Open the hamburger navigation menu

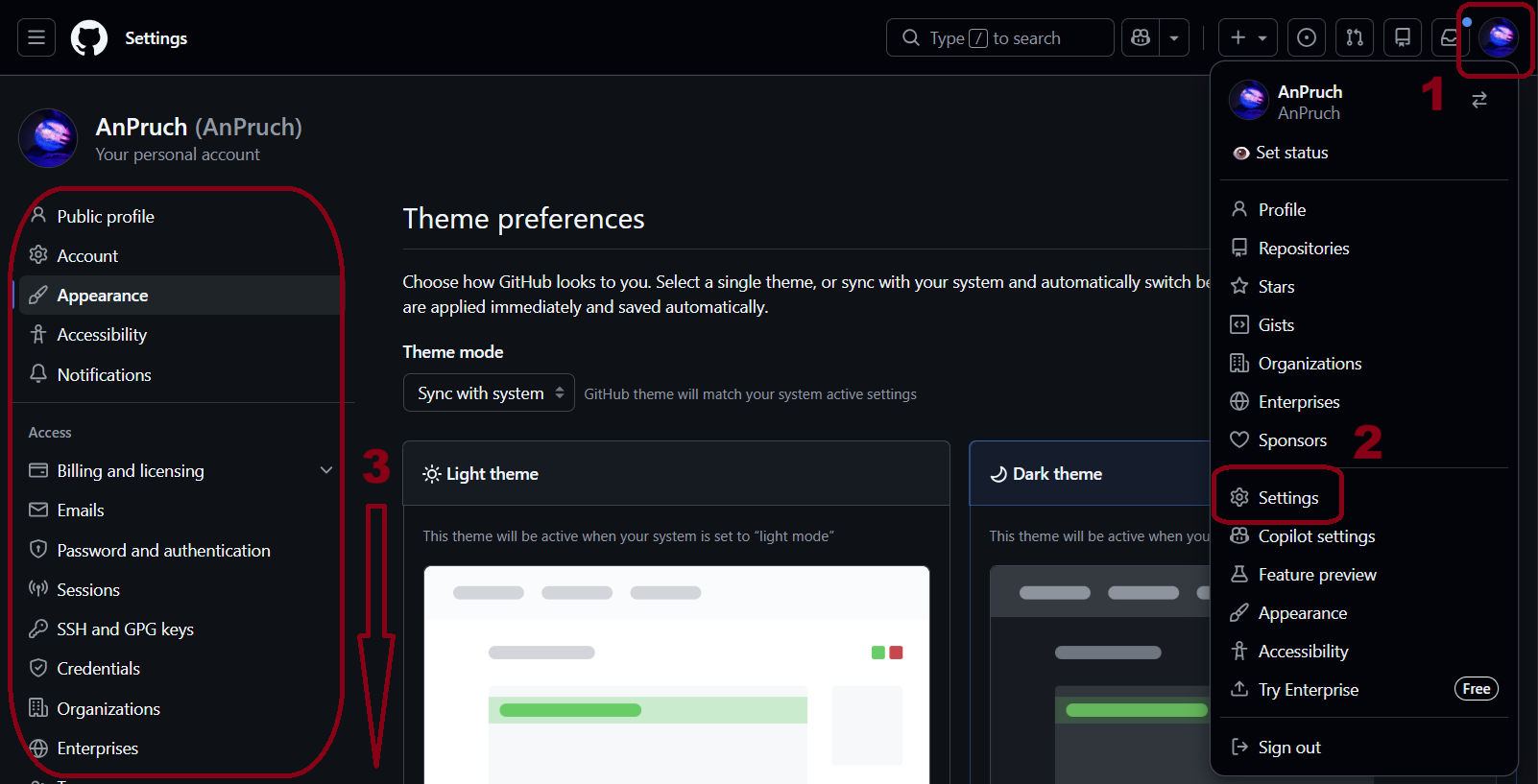pyautogui.click(x=36, y=37)
